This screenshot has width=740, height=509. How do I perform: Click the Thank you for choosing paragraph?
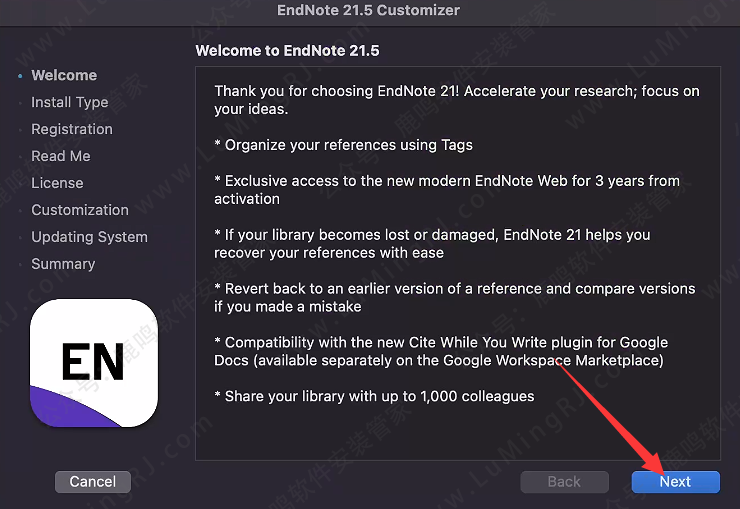pos(456,100)
